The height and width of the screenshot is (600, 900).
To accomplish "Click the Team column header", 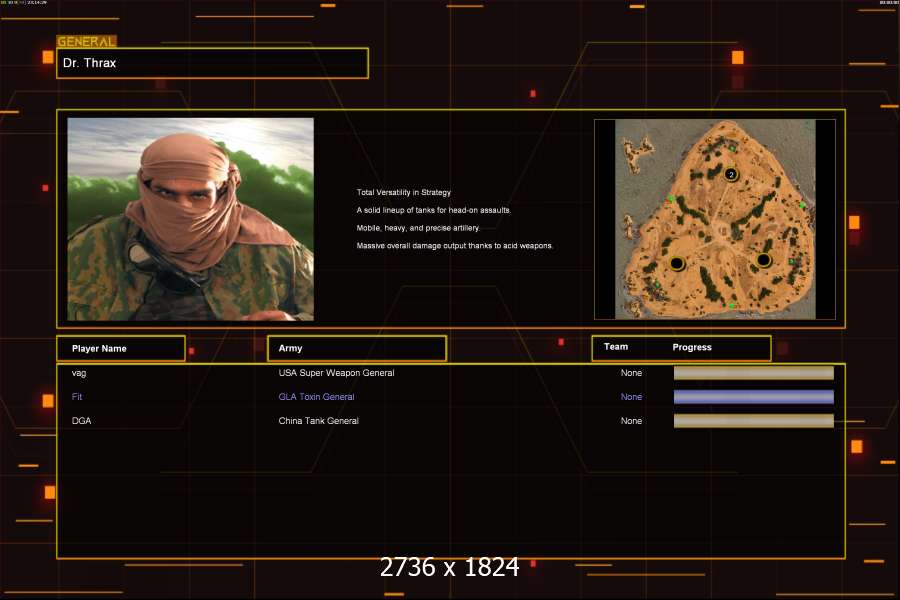I will tap(616, 347).
